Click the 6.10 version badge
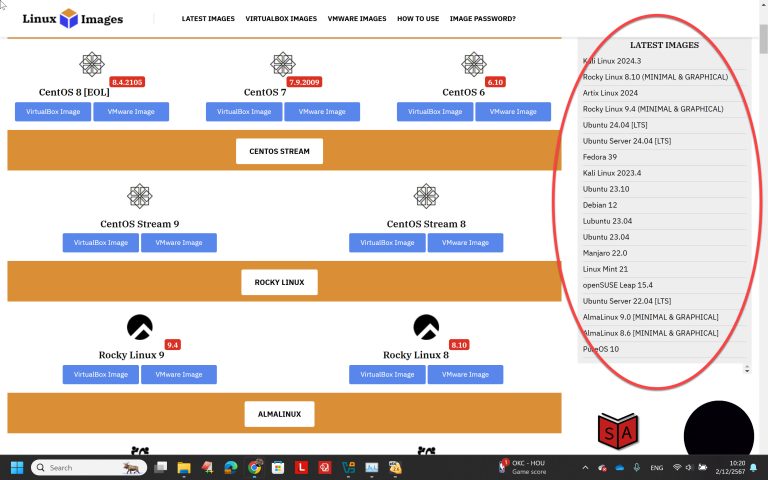Viewport: 768px width, 480px height. click(495, 82)
